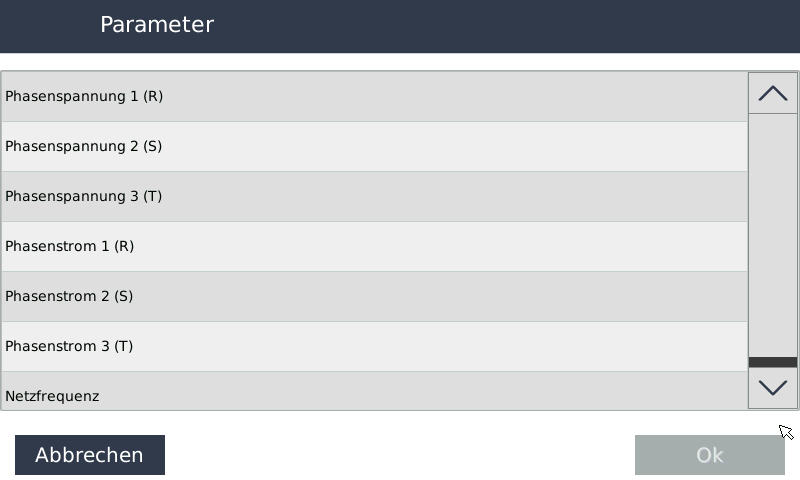Confirm selection with the Ok button
This screenshot has height=480, width=800.
(x=709, y=455)
